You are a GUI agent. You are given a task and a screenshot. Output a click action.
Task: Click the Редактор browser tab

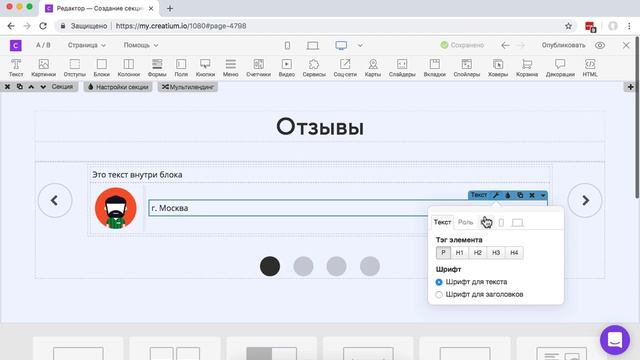(99, 8)
